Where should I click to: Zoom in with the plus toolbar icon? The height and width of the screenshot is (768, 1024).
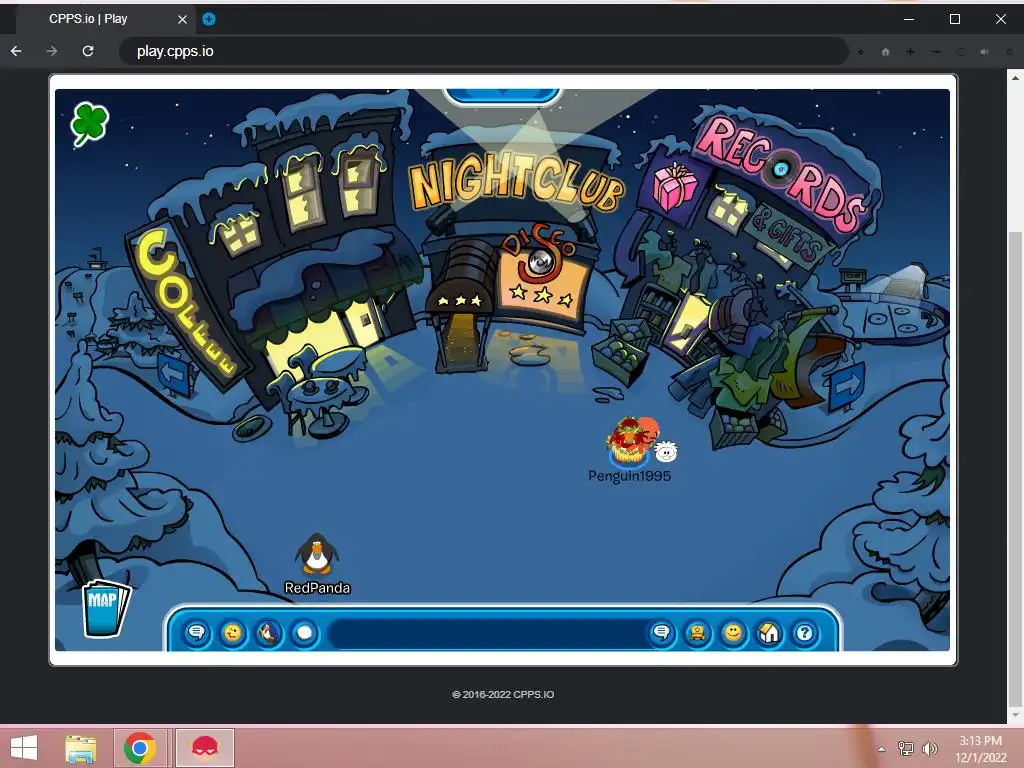pyautogui.click(x=910, y=52)
